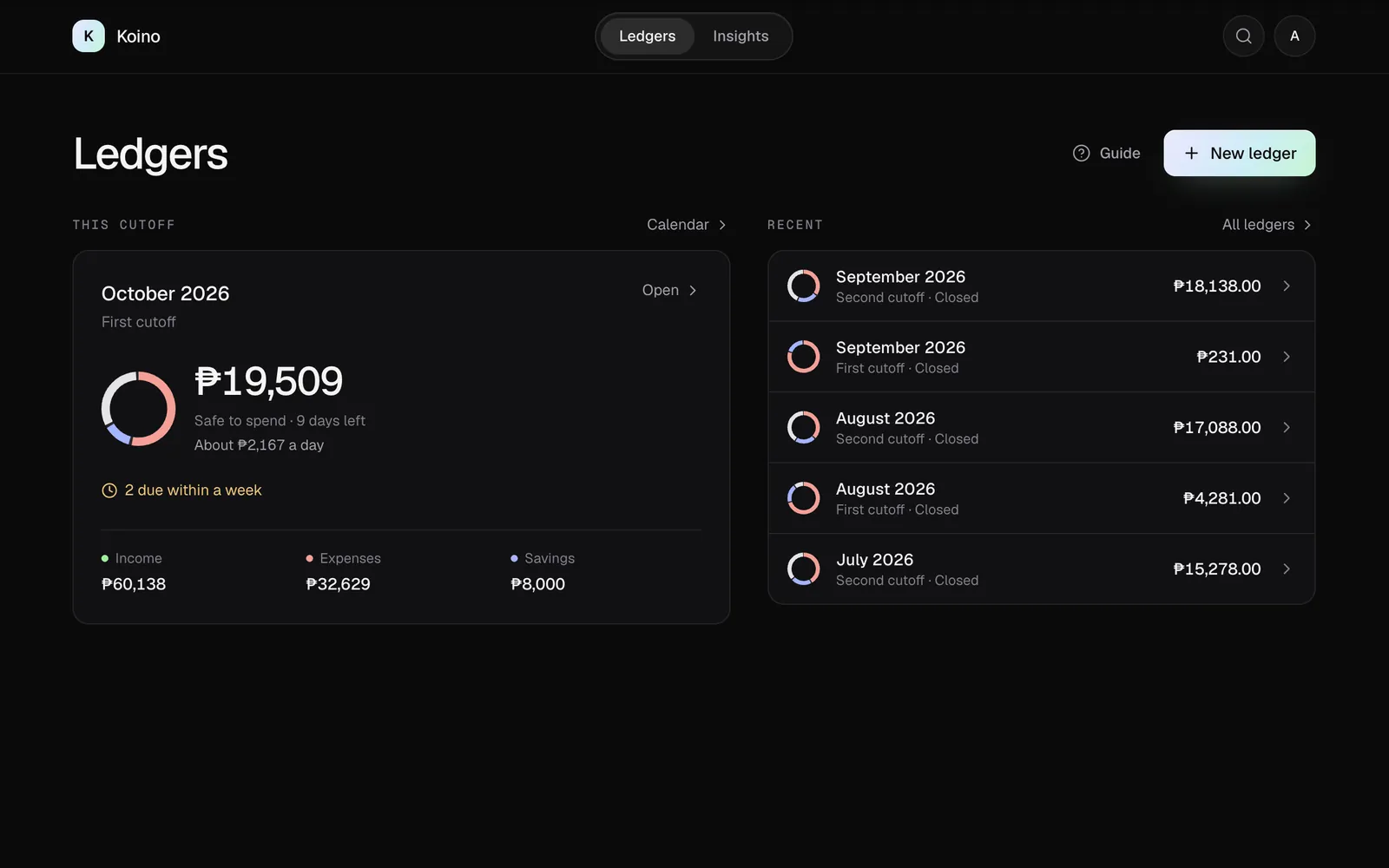Click donut icon for September 2026 Second cutoff

(803, 286)
